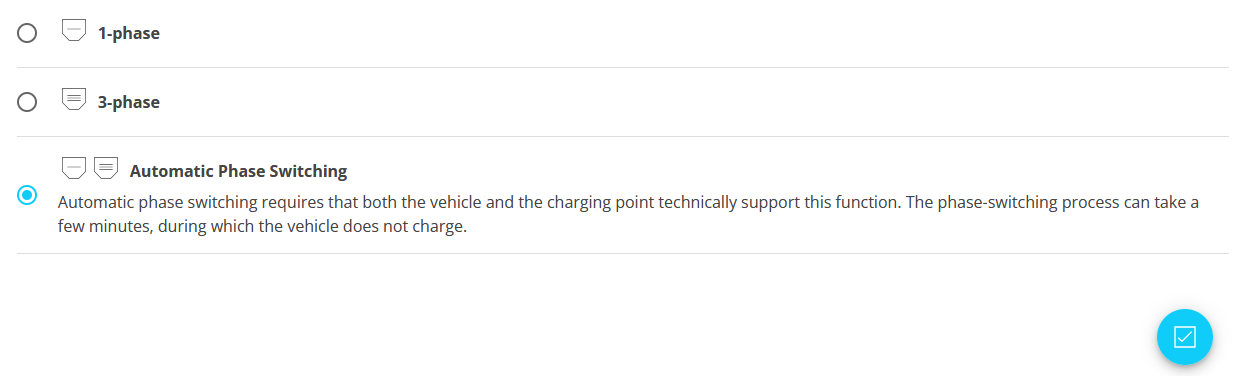Click the blue confirm checkmark floating button
This screenshot has width=1241, height=376.
(x=1184, y=337)
